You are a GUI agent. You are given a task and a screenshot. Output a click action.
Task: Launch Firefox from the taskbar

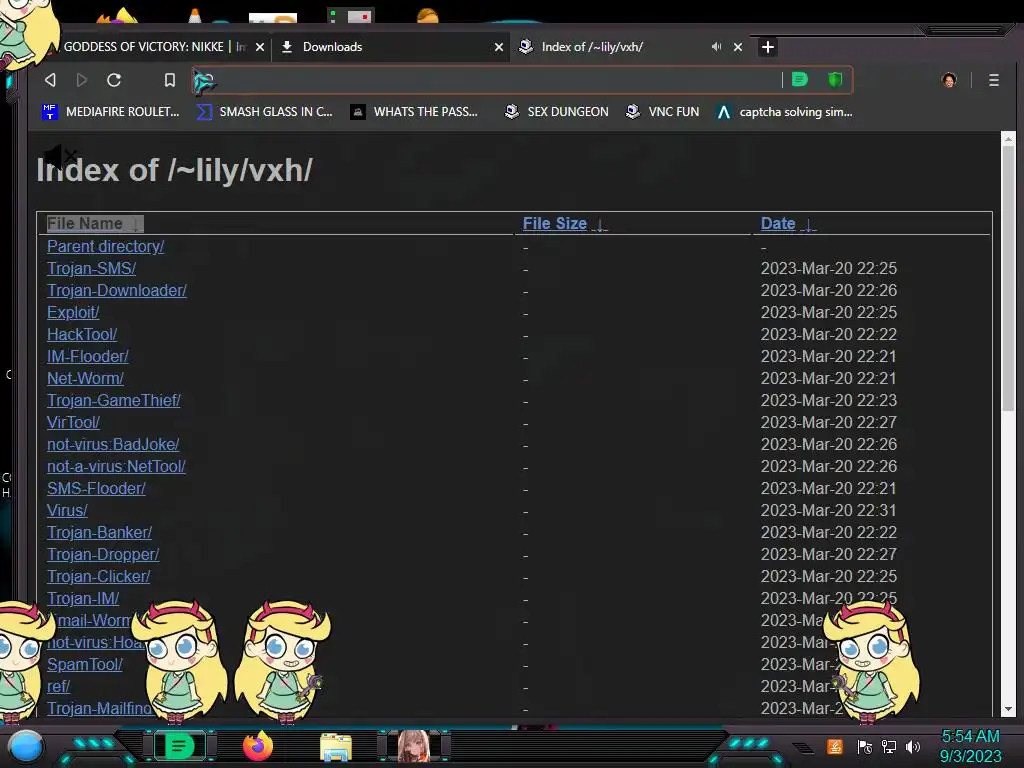[x=258, y=746]
